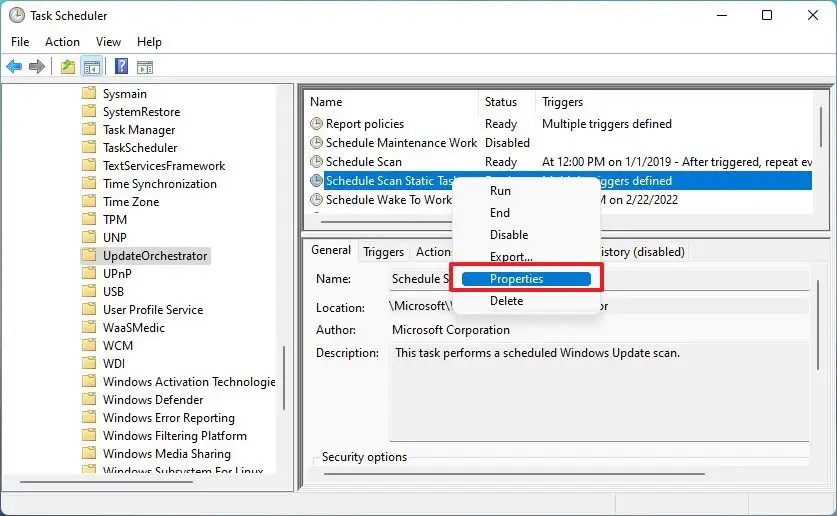Click the clock icon beside Schedule Maintenance Work
Screen dimensions: 837x516
coord(317,142)
